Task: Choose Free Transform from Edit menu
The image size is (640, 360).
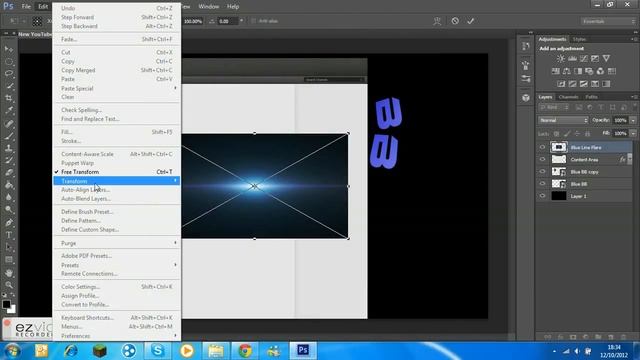Action: pyautogui.click(x=117, y=172)
